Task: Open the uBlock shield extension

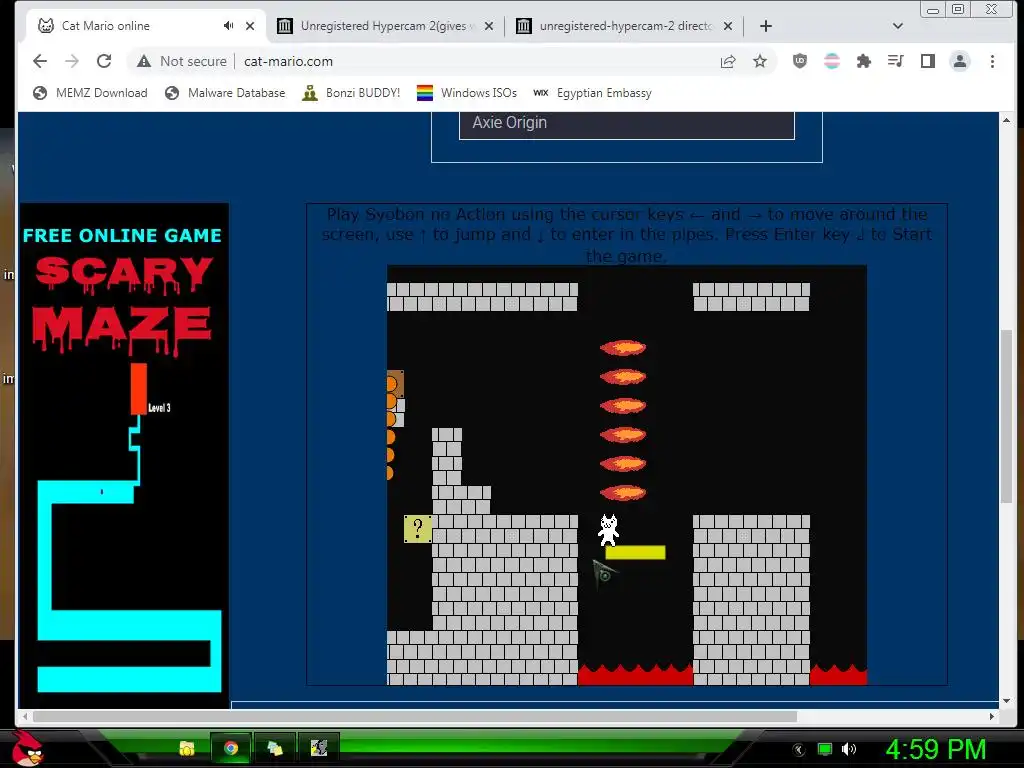Action: point(799,61)
